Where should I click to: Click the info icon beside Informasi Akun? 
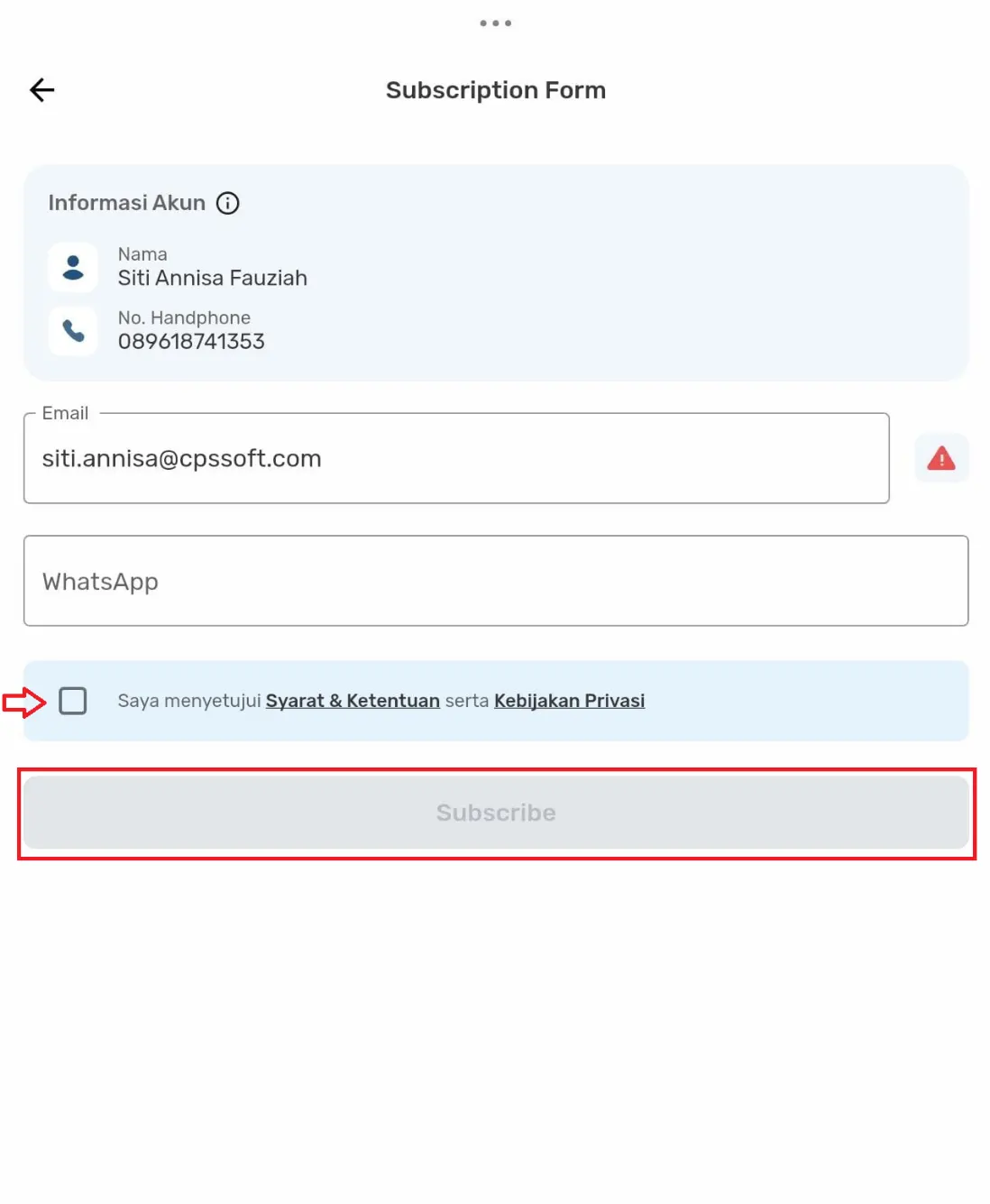228,204
